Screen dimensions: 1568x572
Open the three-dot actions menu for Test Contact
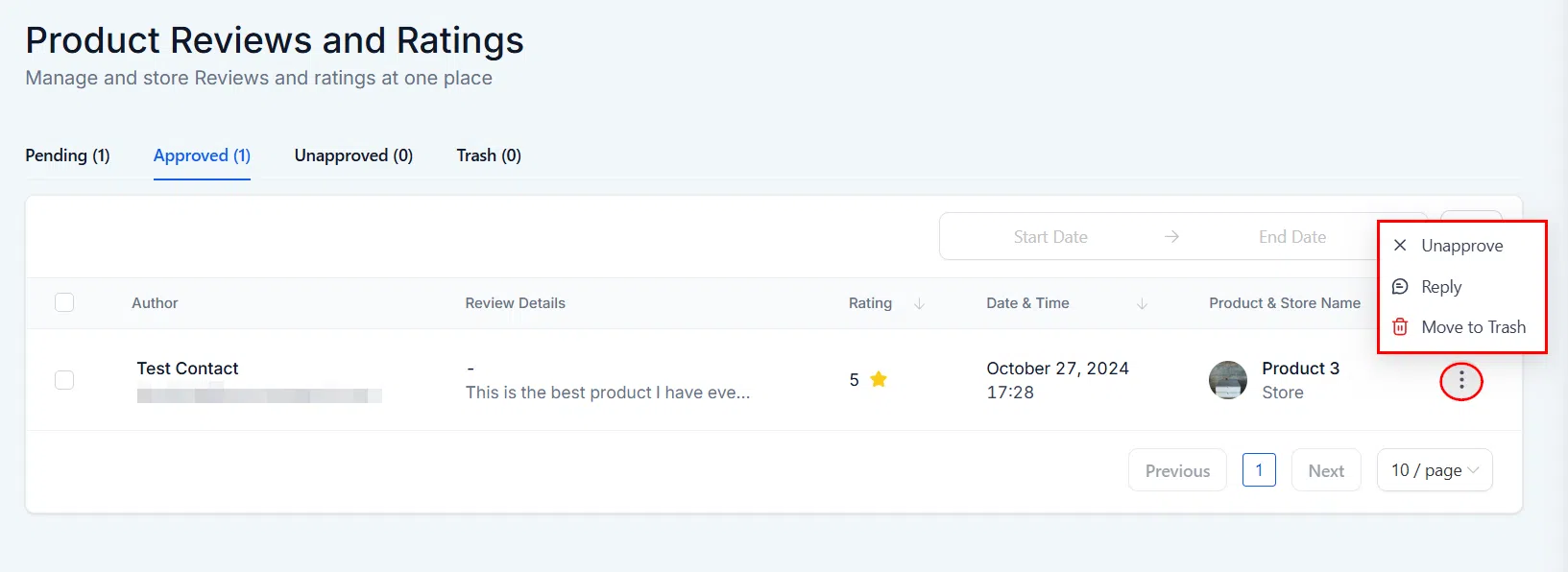[1461, 381]
